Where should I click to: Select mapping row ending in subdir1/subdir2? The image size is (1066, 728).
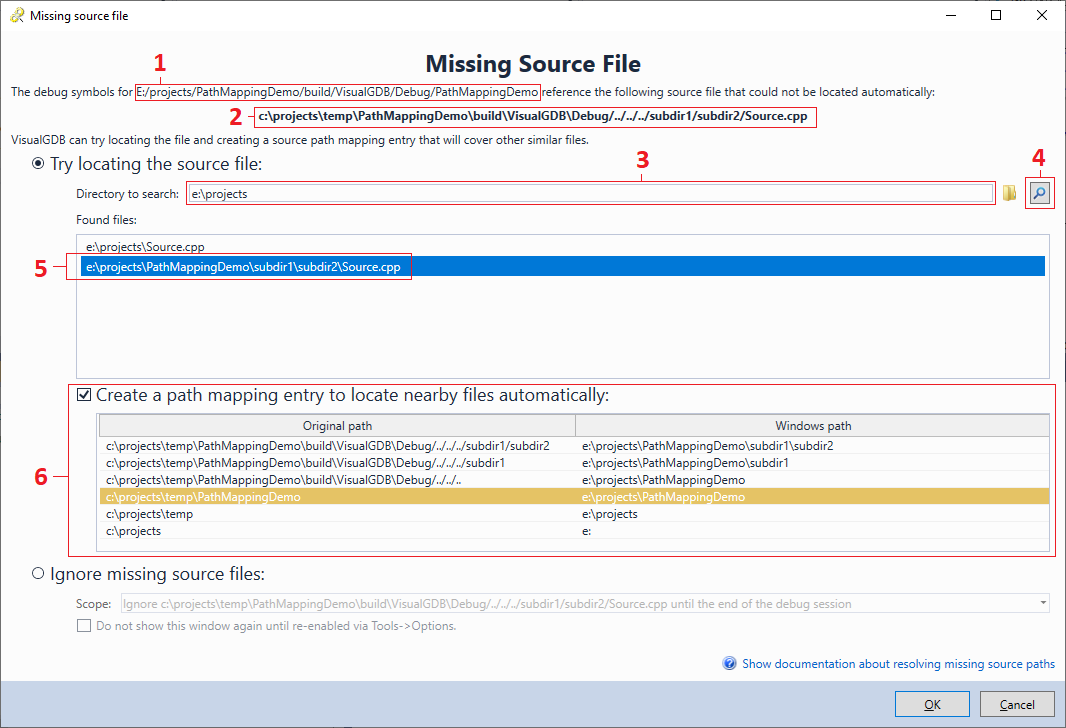(x=574, y=446)
